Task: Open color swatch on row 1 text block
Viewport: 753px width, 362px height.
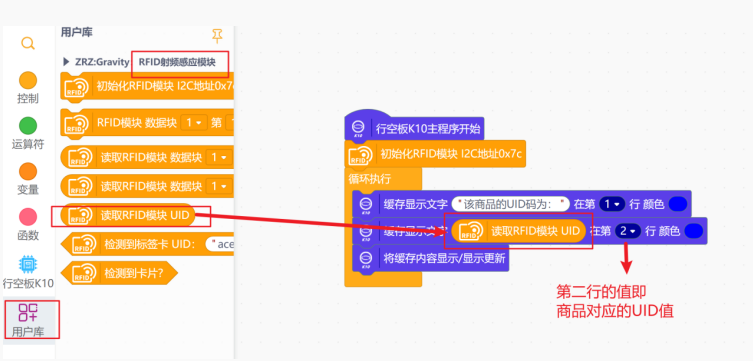Action: [677, 204]
